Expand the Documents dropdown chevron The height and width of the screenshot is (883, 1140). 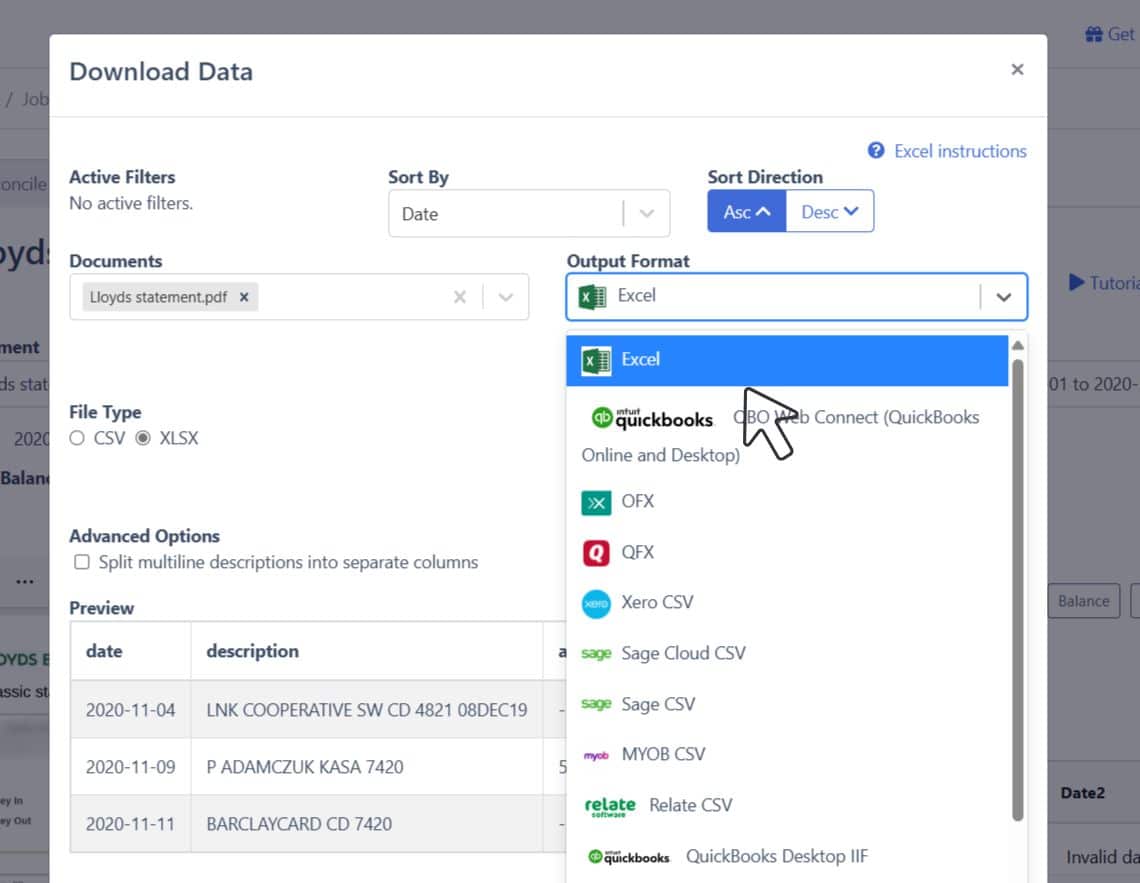(506, 297)
